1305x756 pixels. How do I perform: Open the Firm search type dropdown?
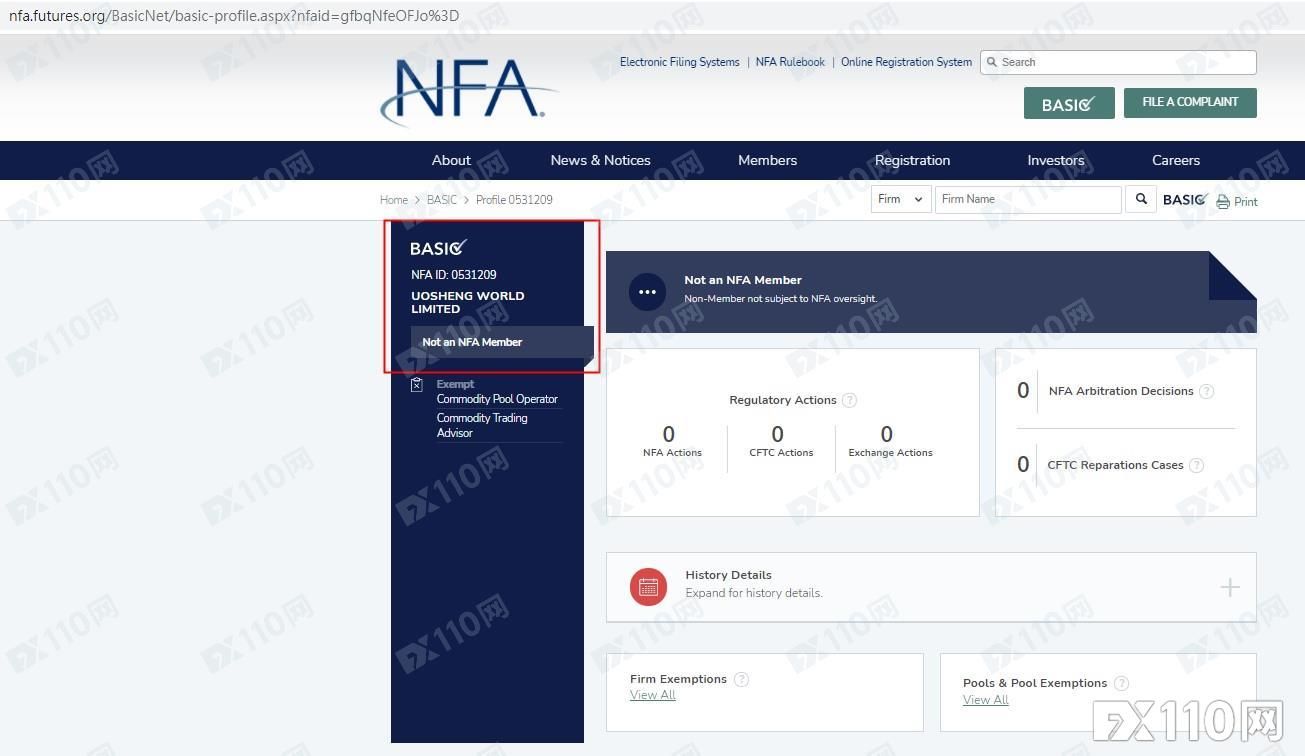coord(901,199)
